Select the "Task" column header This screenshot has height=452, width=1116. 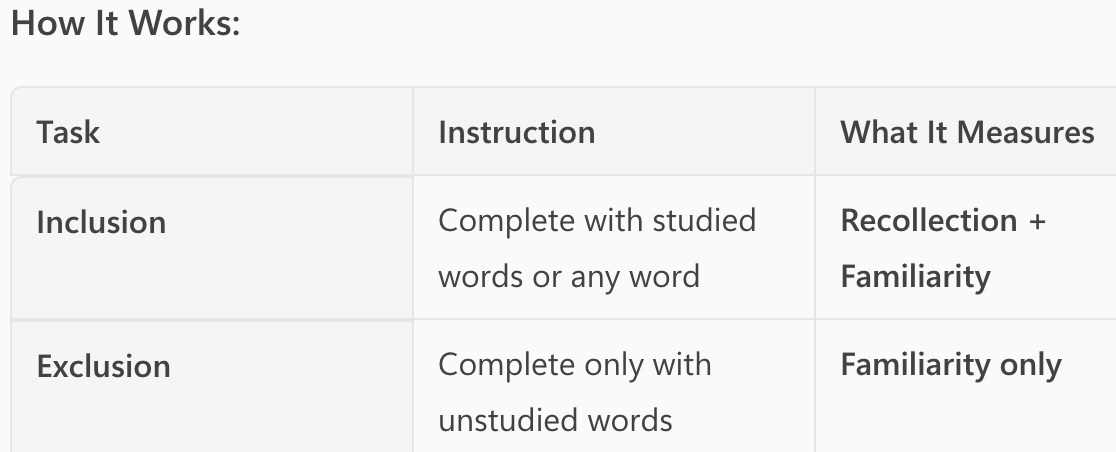click(68, 132)
